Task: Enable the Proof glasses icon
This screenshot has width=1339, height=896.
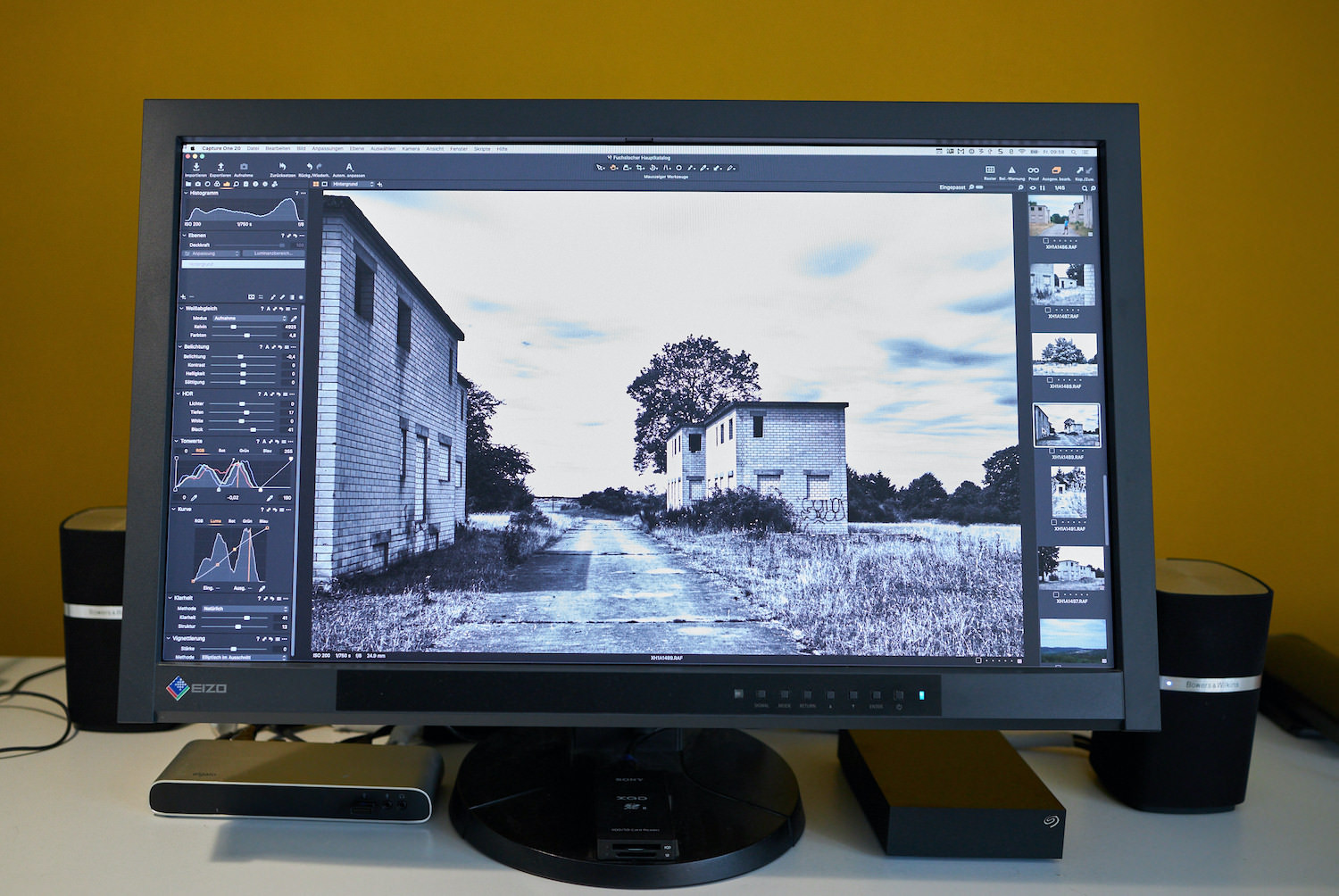Action: [1033, 170]
